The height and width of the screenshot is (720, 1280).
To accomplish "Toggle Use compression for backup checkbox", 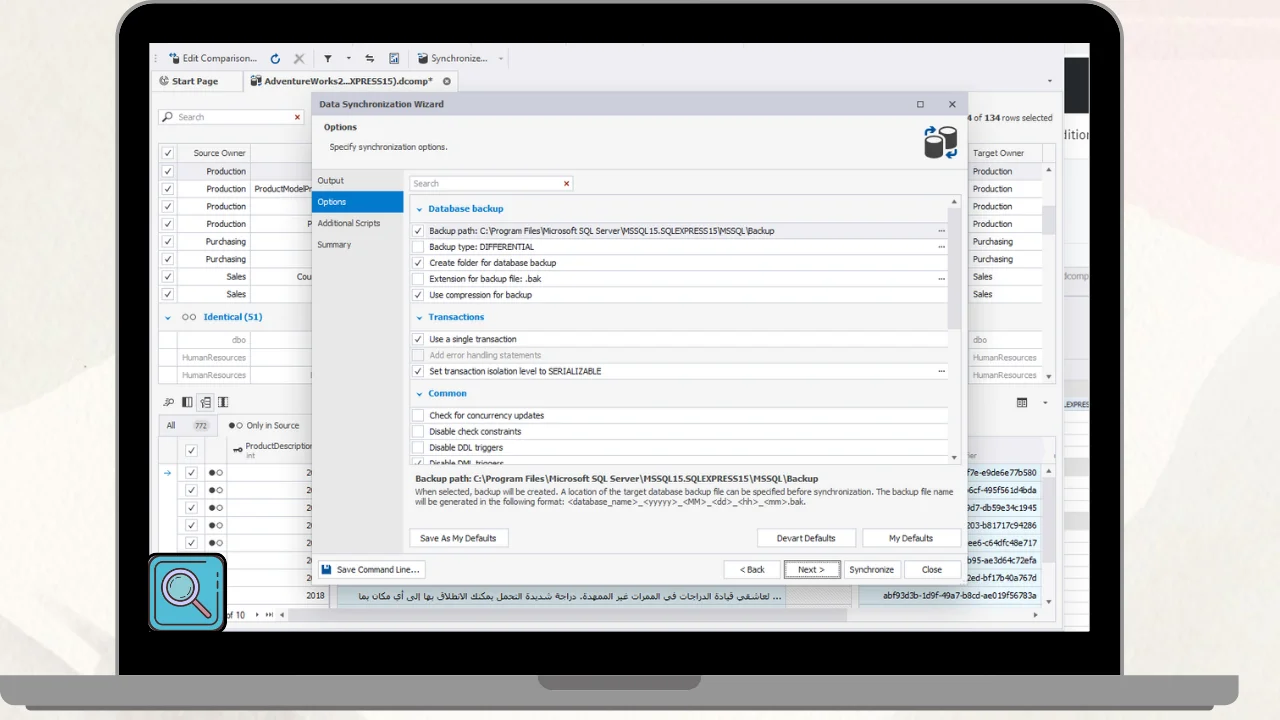I will (419, 295).
